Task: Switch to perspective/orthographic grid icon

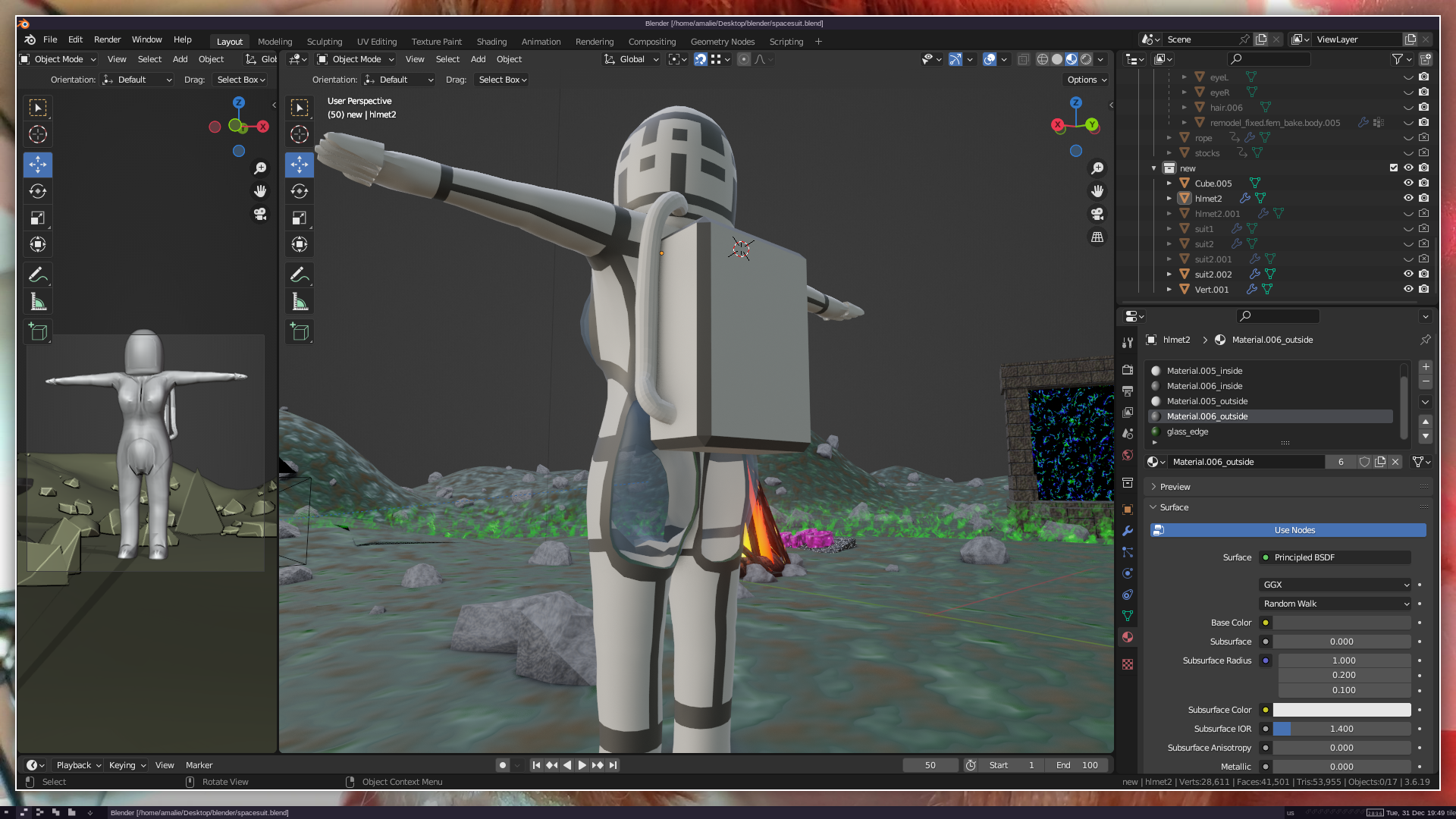Action: (1097, 237)
